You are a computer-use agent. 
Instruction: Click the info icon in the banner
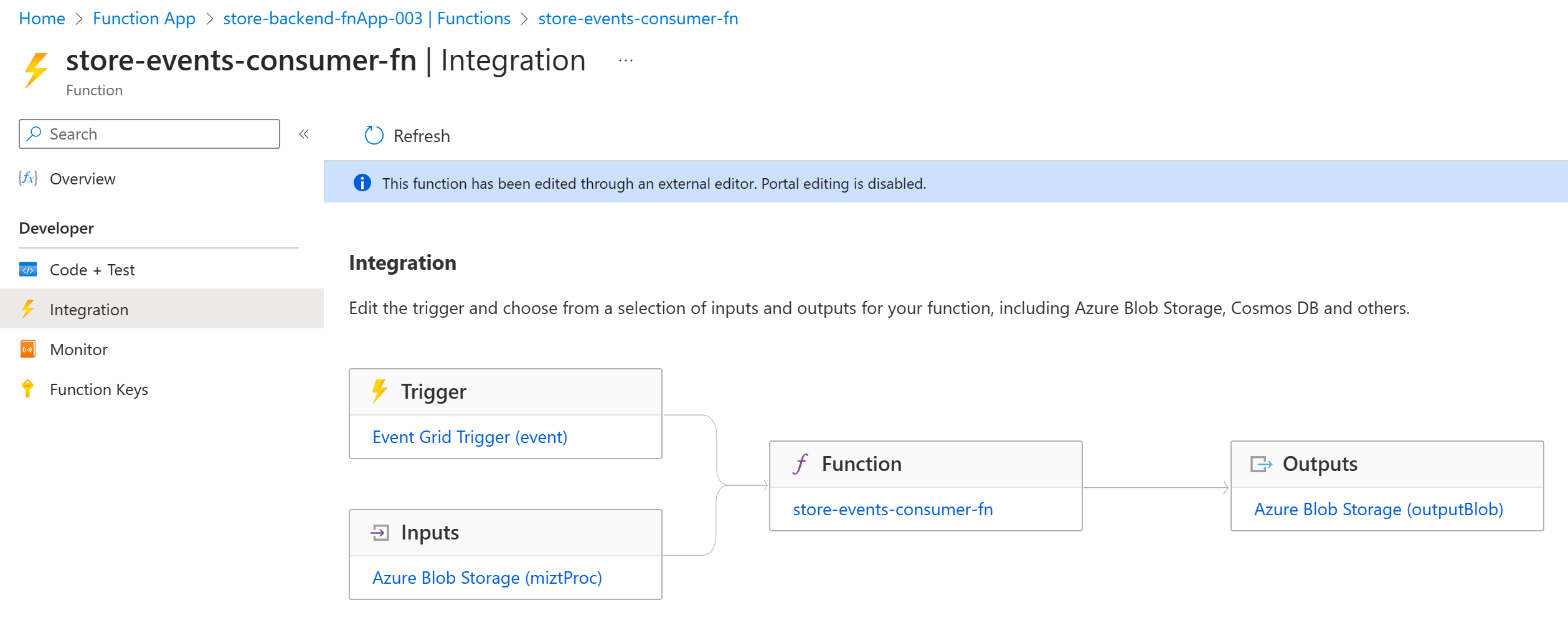coord(362,183)
